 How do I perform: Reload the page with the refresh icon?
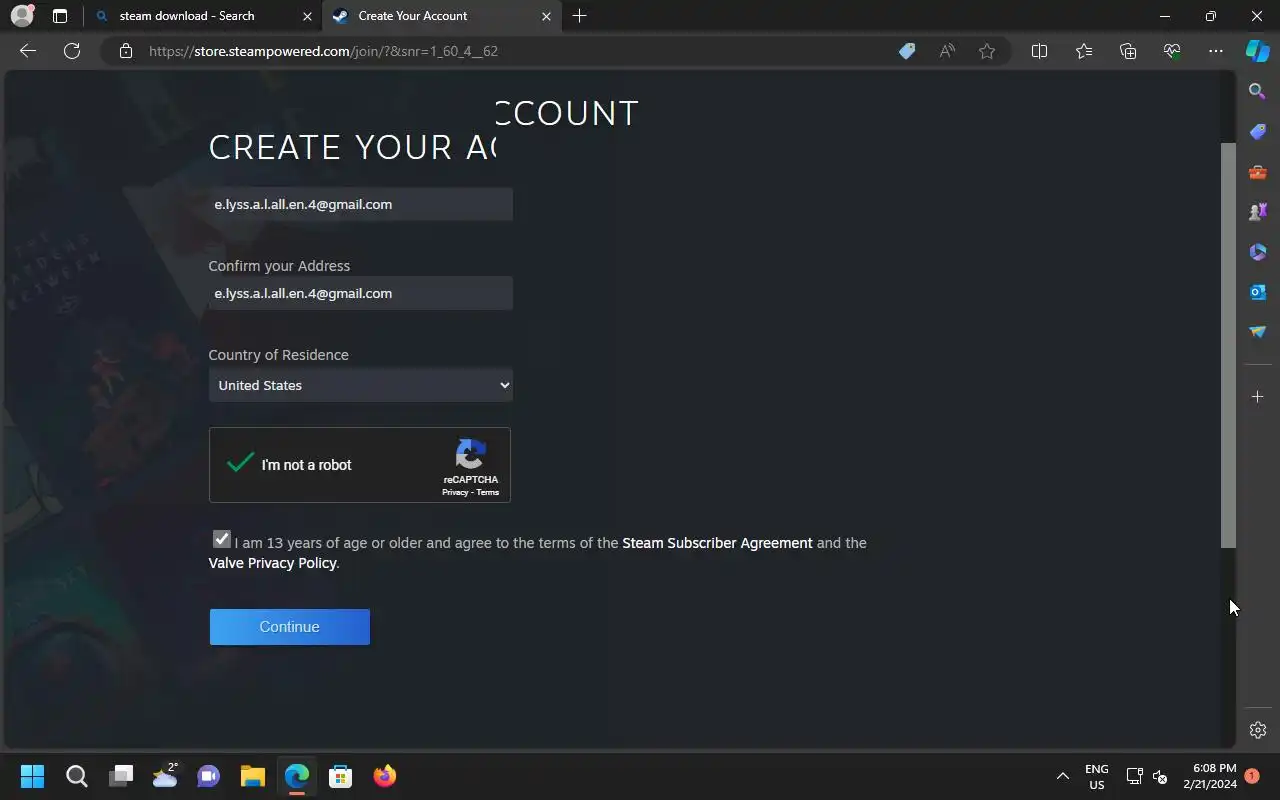(x=72, y=51)
